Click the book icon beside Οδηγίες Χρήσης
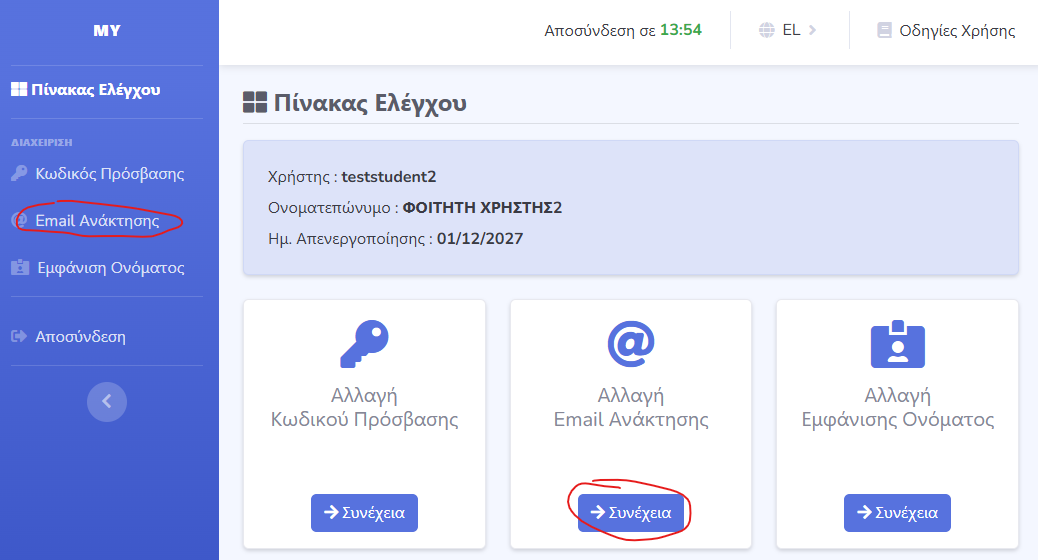The width and height of the screenshot is (1038, 560). point(884,30)
